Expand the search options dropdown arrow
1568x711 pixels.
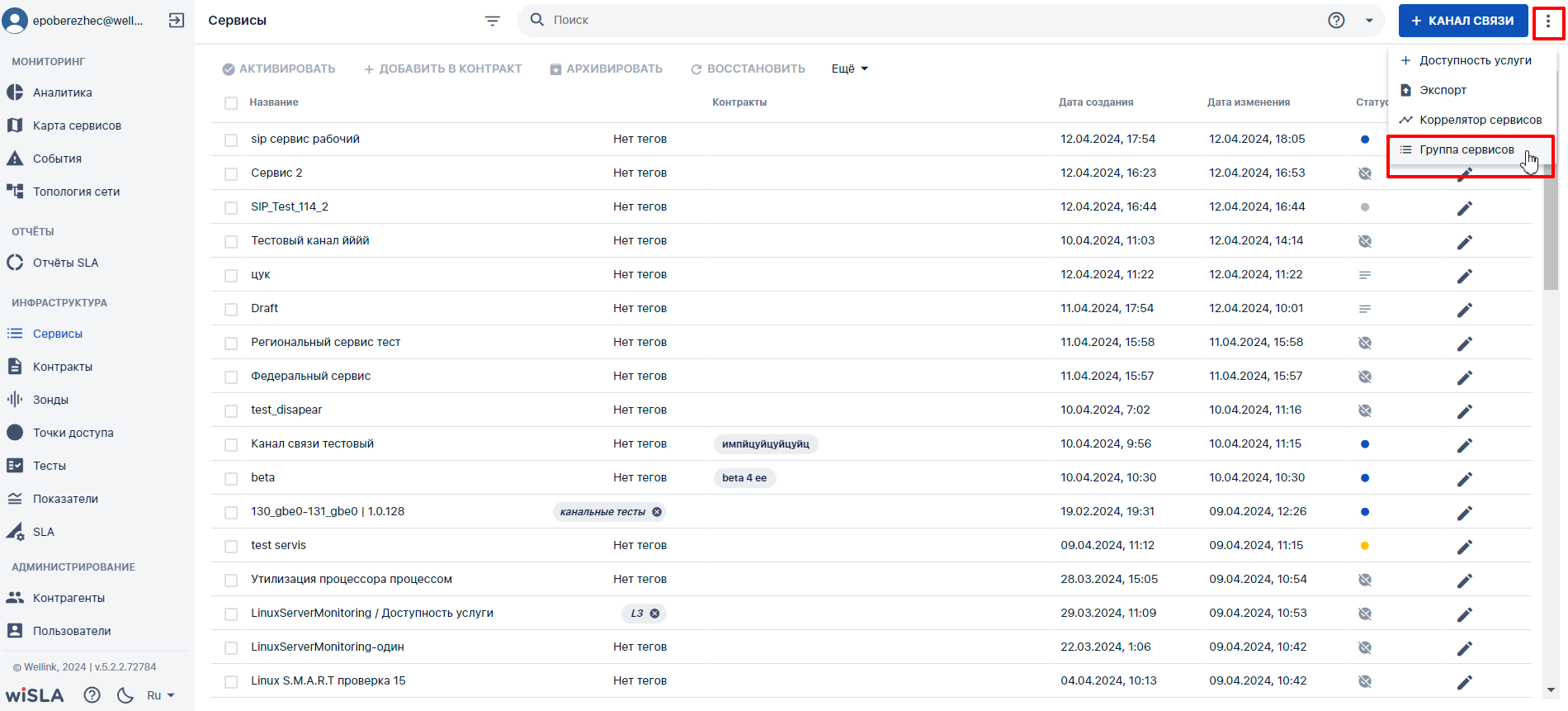coord(1369,21)
